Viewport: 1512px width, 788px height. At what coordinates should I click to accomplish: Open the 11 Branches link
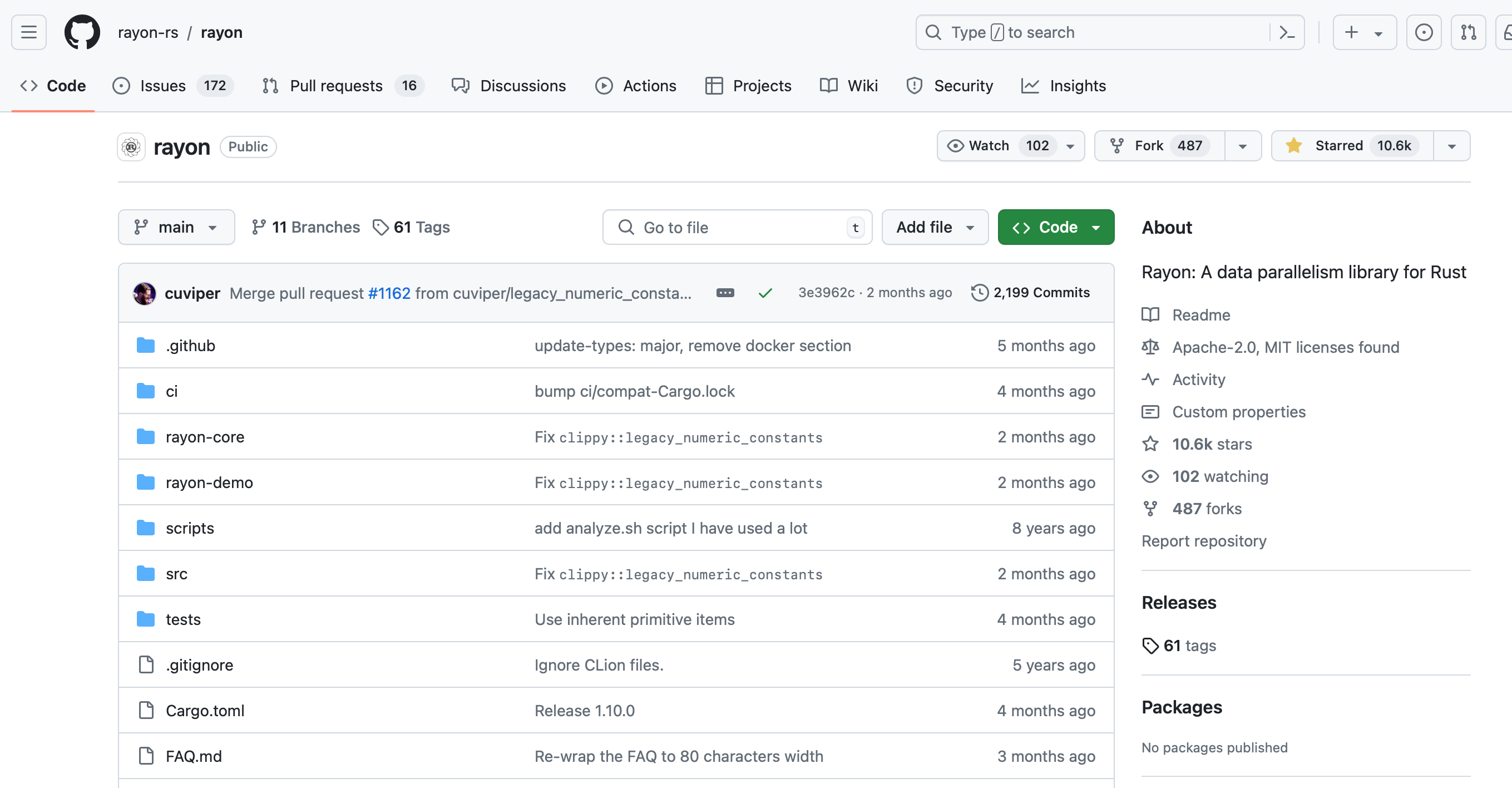(305, 227)
